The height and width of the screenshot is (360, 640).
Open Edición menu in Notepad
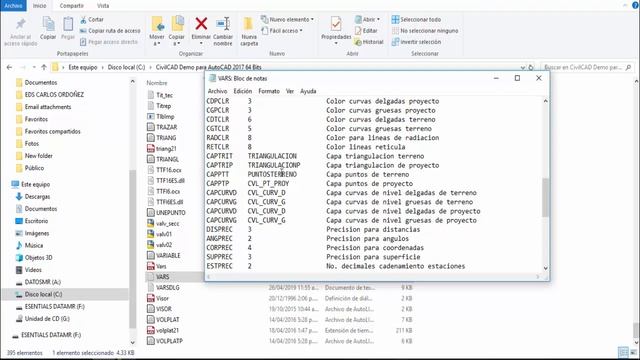[x=242, y=91]
